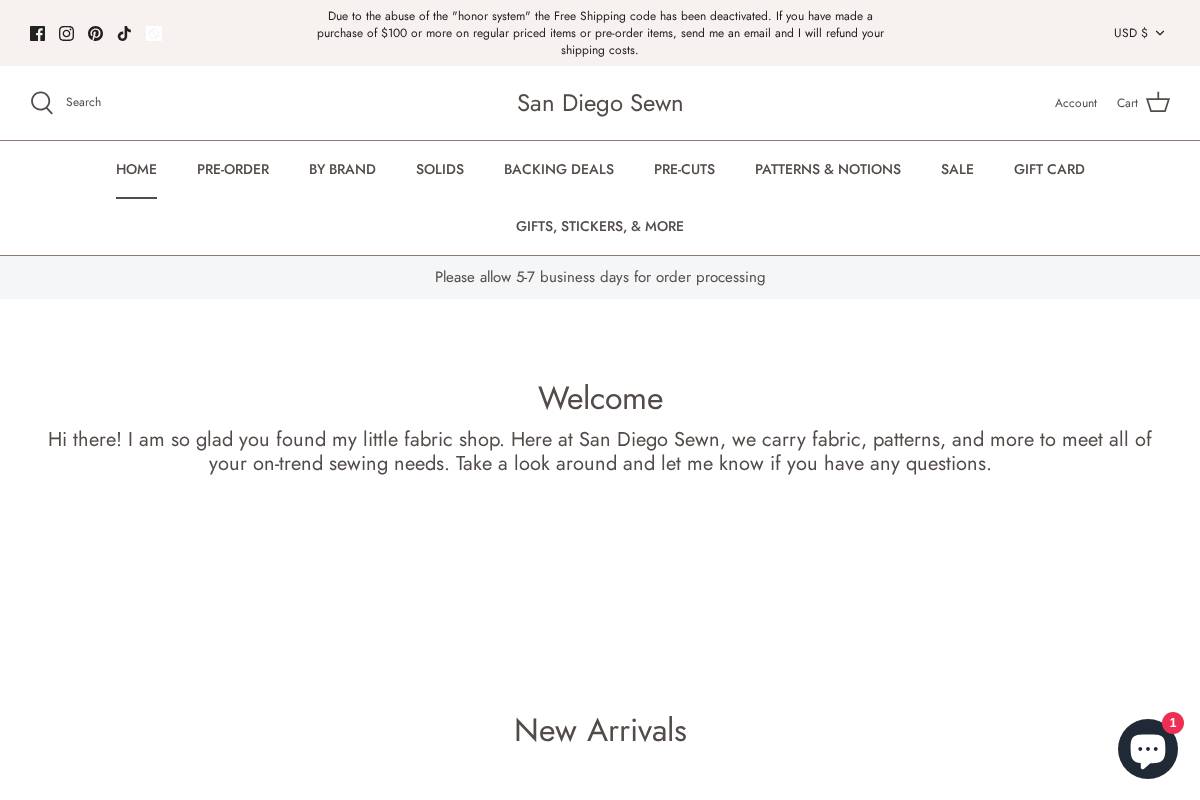Click the Search input field

coord(83,102)
